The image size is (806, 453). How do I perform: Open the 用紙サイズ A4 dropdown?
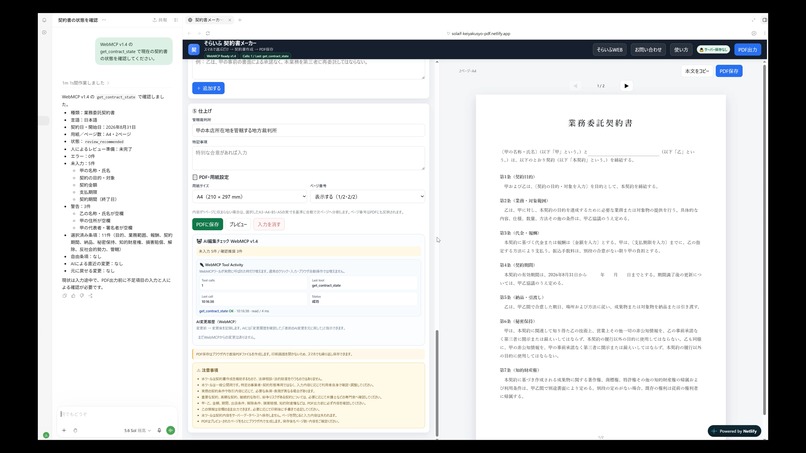(x=250, y=196)
